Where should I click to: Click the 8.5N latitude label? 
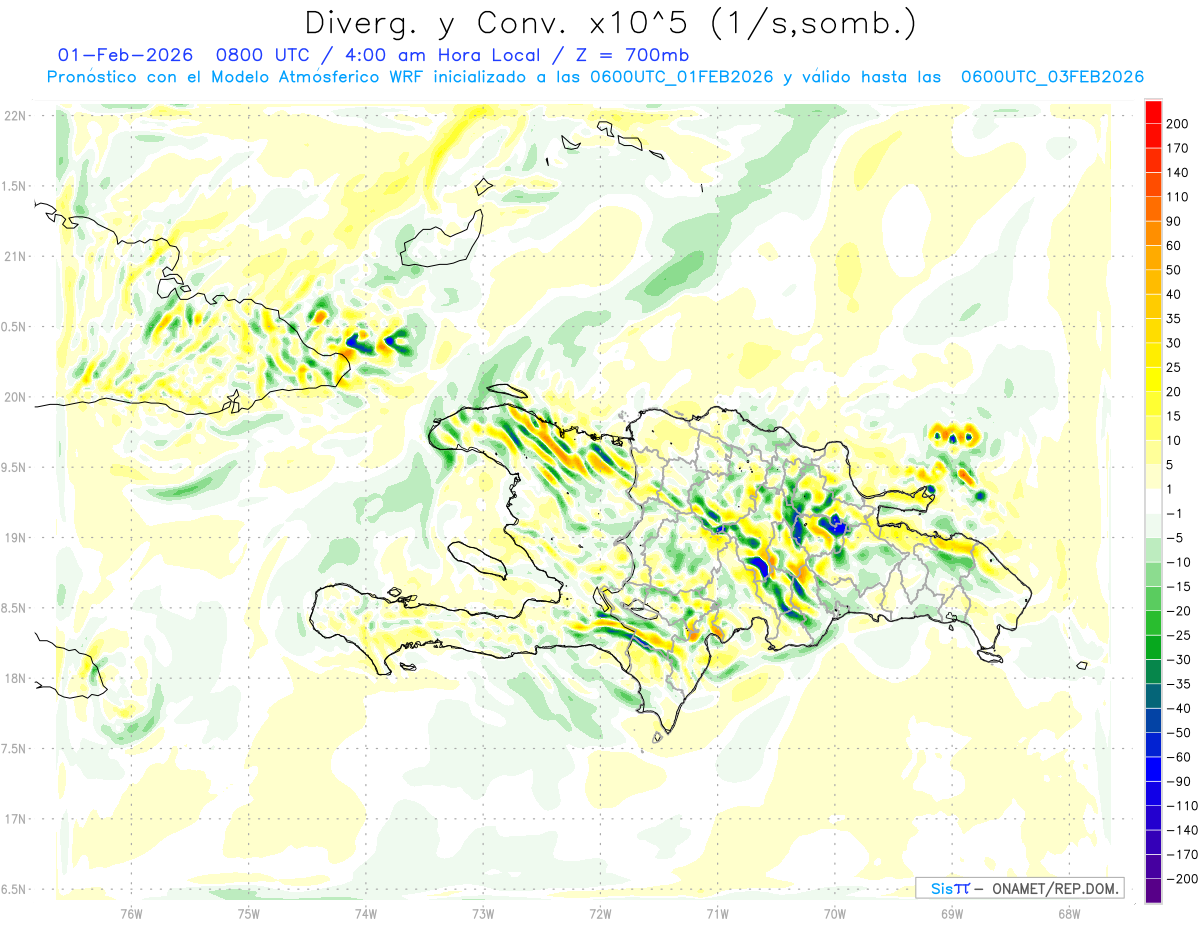(x=13, y=608)
